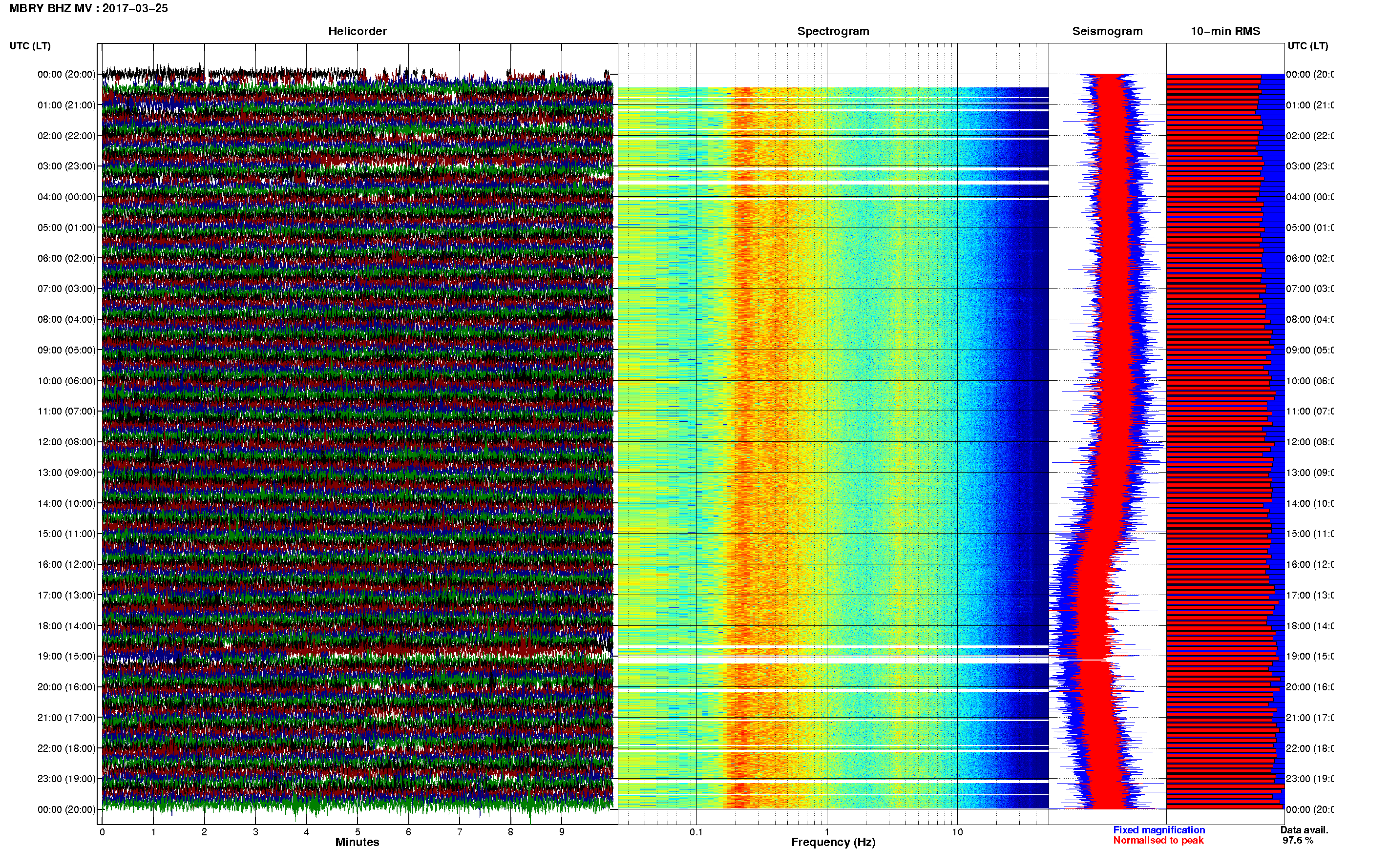The height and width of the screenshot is (868, 1389).
Task: Click the left 'UTC (LT)' axis label
Action: (30, 46)
